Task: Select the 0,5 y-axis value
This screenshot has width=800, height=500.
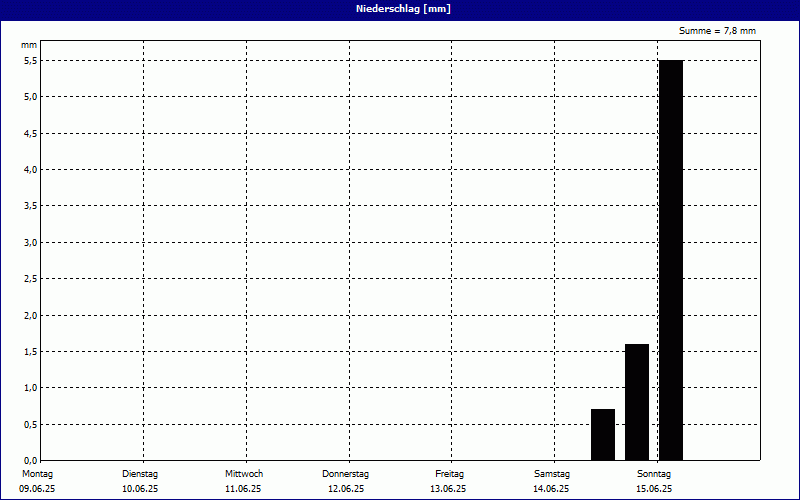Action: click(31, 424)
